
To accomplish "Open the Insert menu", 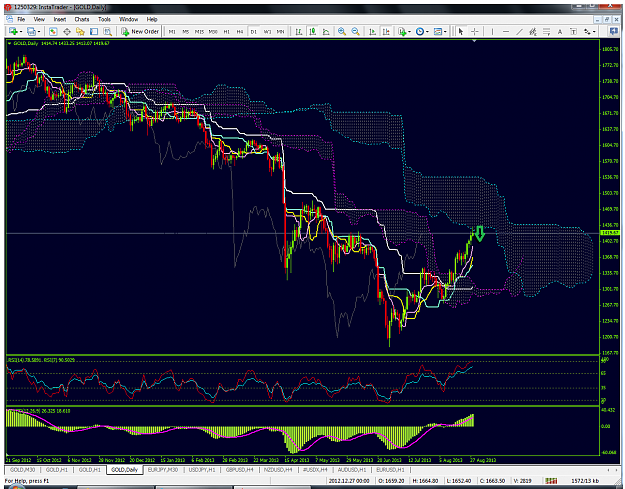I will (x=60, y=19).
